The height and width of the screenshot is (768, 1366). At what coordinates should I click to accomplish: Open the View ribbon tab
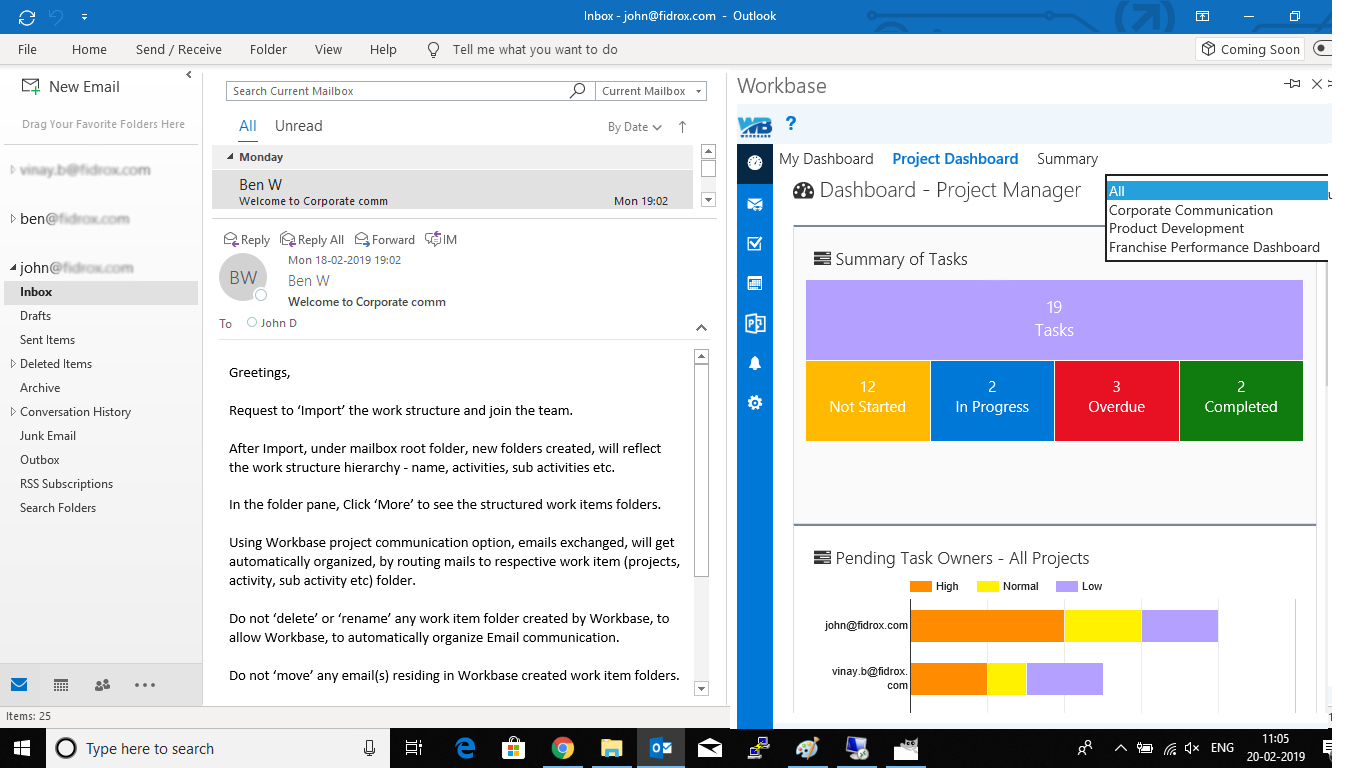point(328,49)
